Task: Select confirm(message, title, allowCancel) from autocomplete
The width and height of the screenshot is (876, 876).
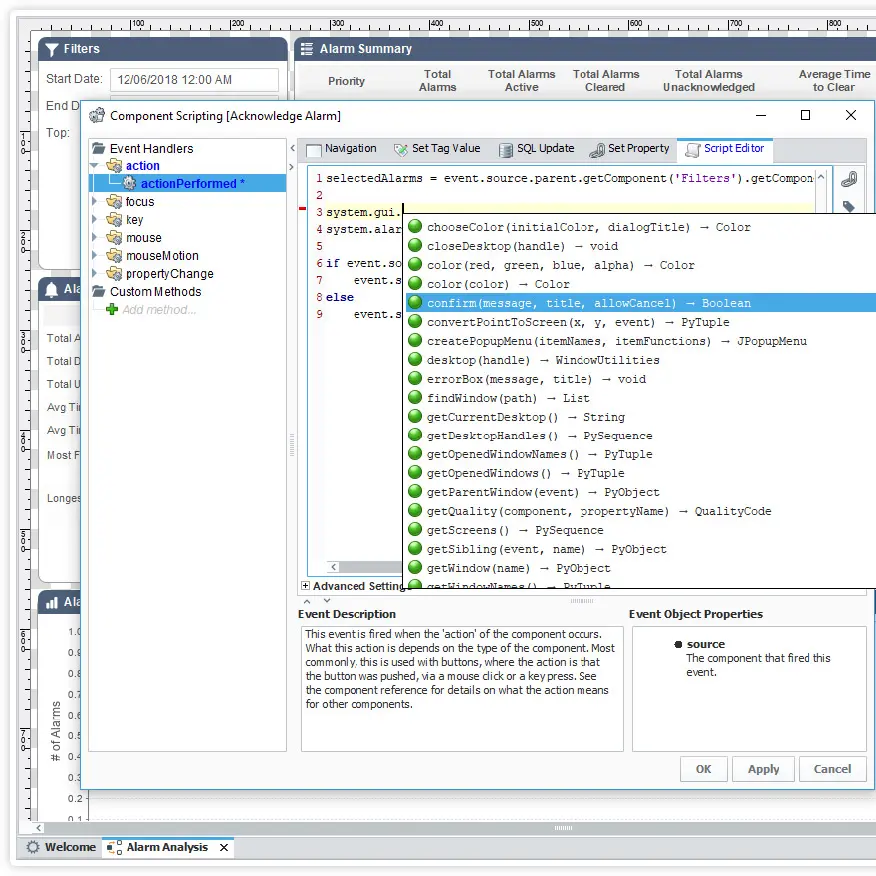Action: [x=588, y=303]
